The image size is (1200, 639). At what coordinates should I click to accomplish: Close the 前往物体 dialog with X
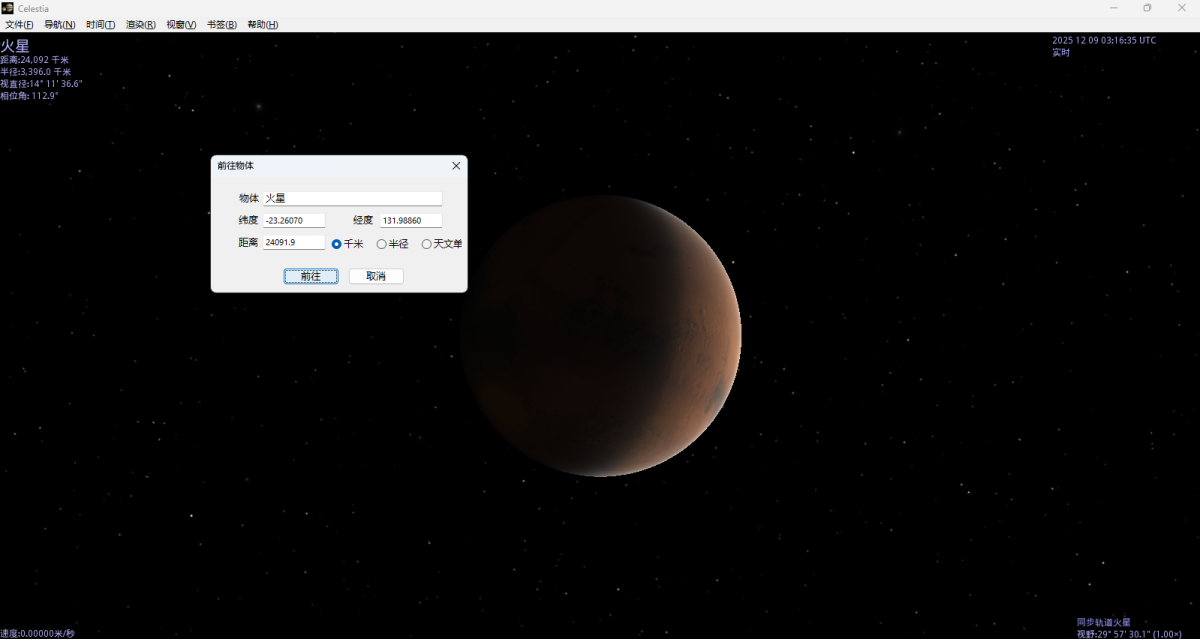[x=456, y=166]
